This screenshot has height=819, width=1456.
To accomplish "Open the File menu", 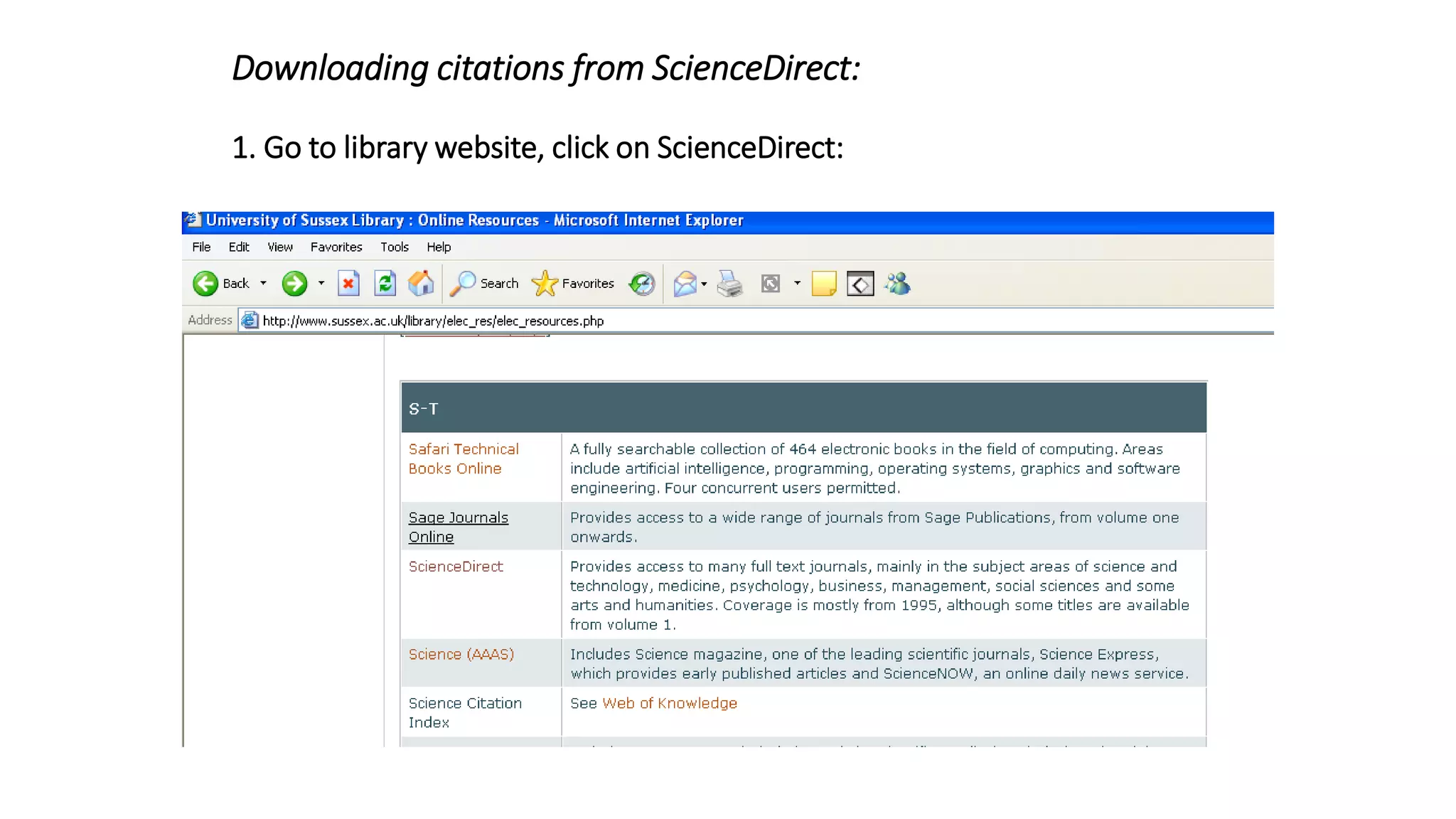I will coord(201,247).
